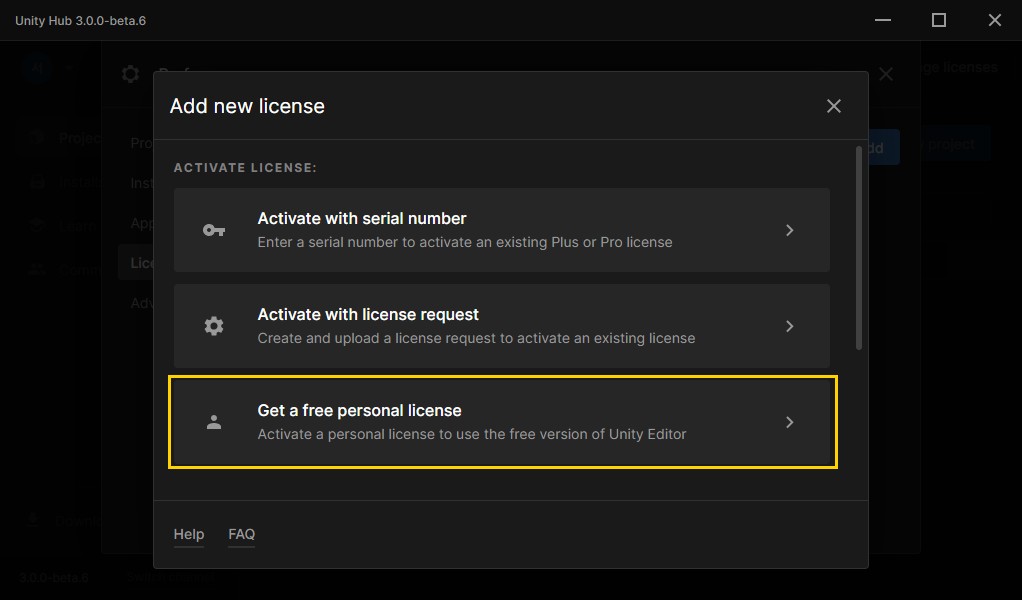Minimize the Unity Hub window
Image resolution: width=1022 pixels, height=600 pixels.
point(883,20)
